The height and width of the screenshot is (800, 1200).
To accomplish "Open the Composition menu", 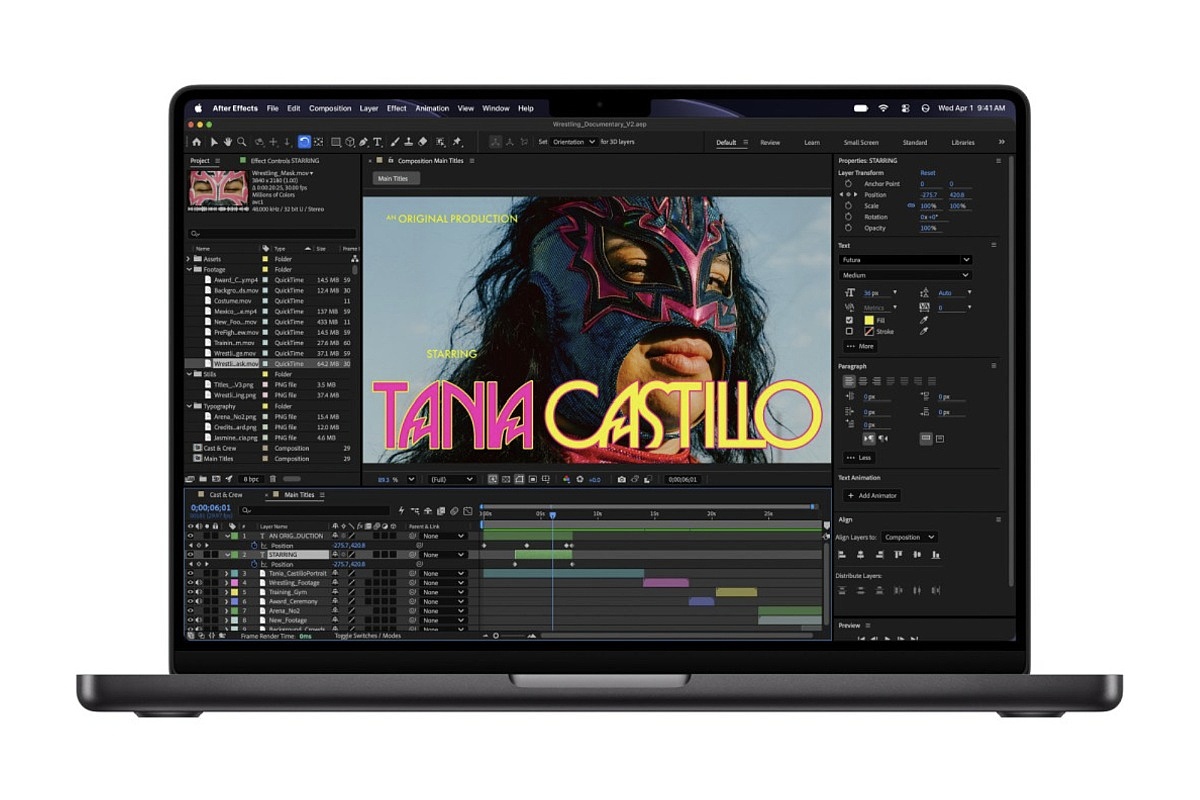I will click(x=330, y=108).
